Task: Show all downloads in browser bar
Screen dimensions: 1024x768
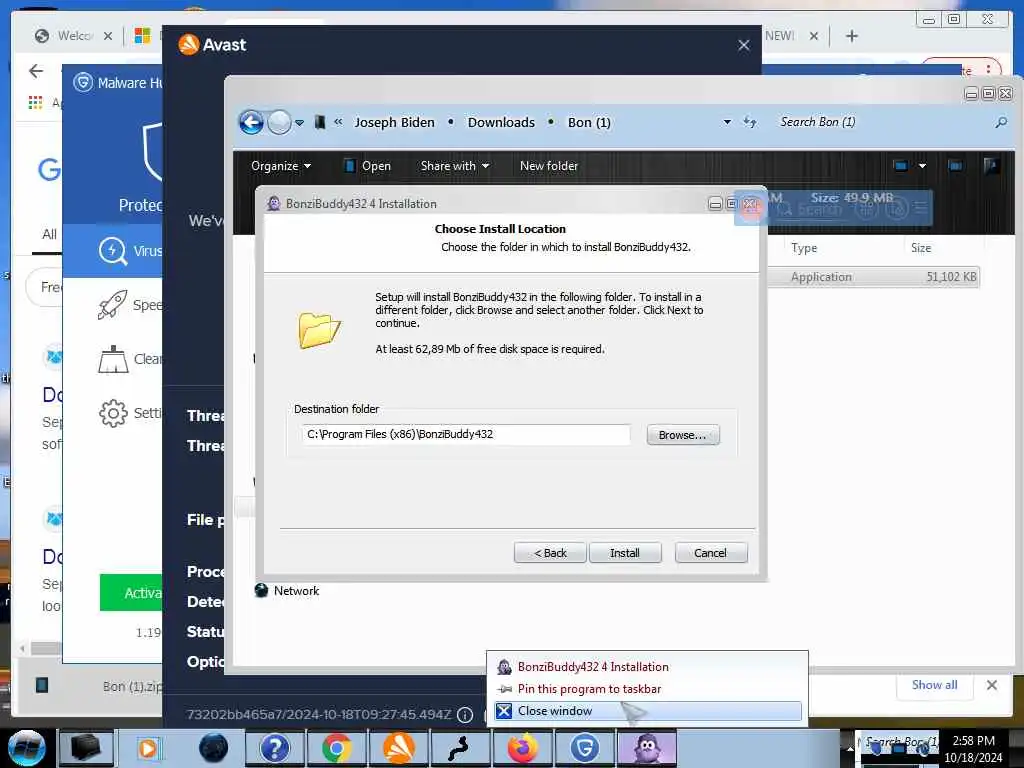Action: pyautogui.click(x=935, y=685)
